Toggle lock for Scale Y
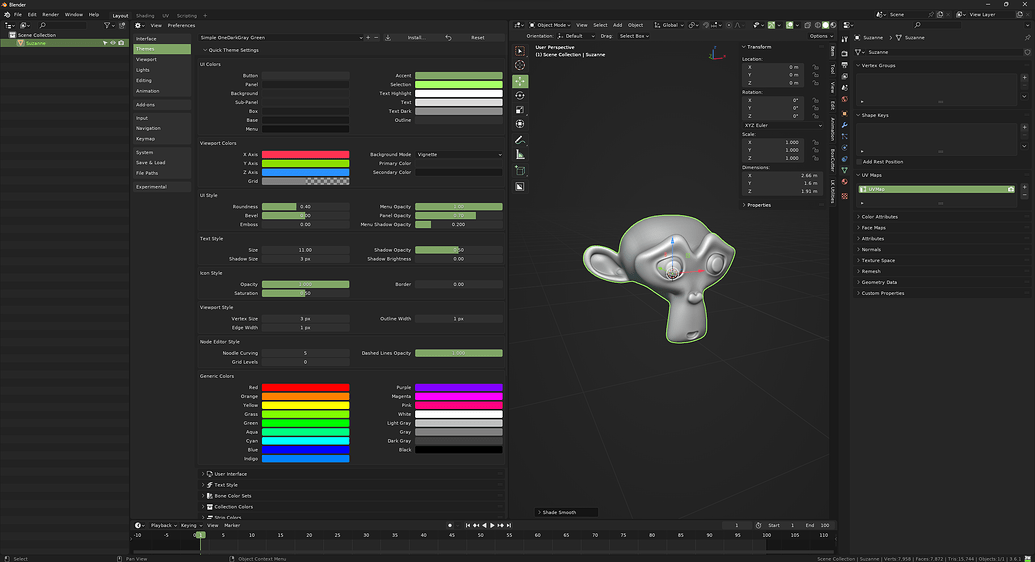The width and height of the screenshot is (1035, 562). click(816, 150)
